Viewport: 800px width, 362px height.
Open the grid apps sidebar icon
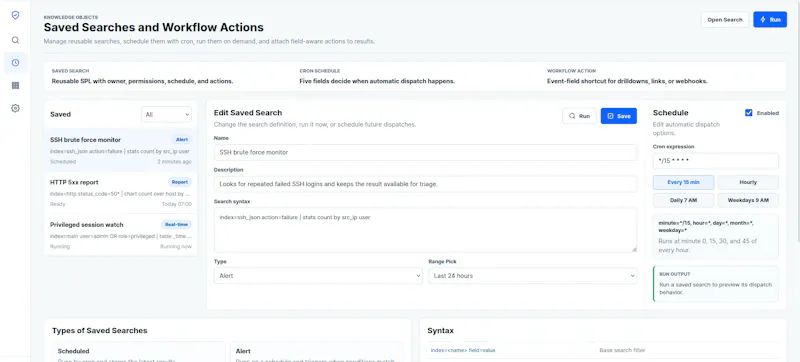pyautogui.click(x=15, y=86)
